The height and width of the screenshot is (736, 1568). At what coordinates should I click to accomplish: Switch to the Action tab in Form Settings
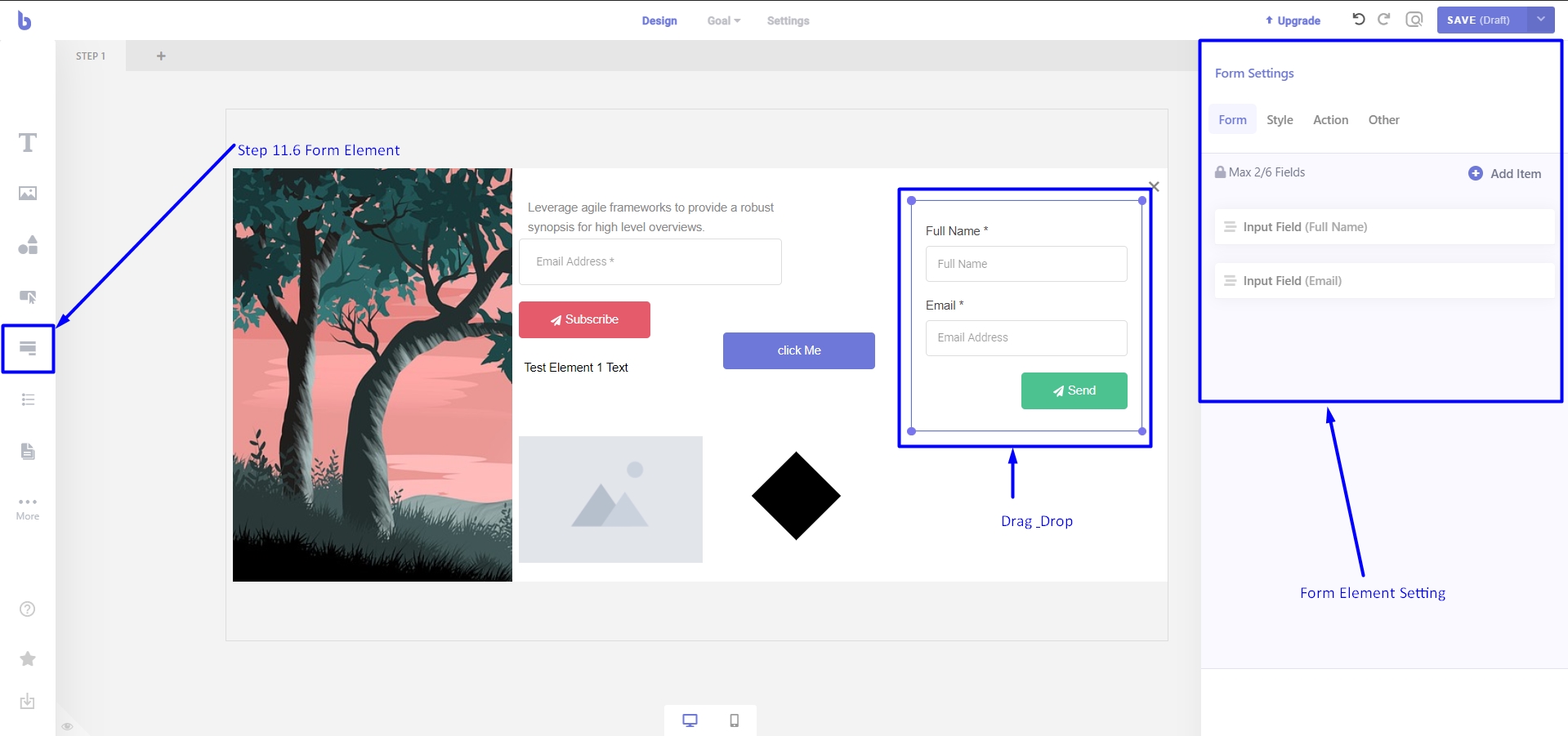1331,120
